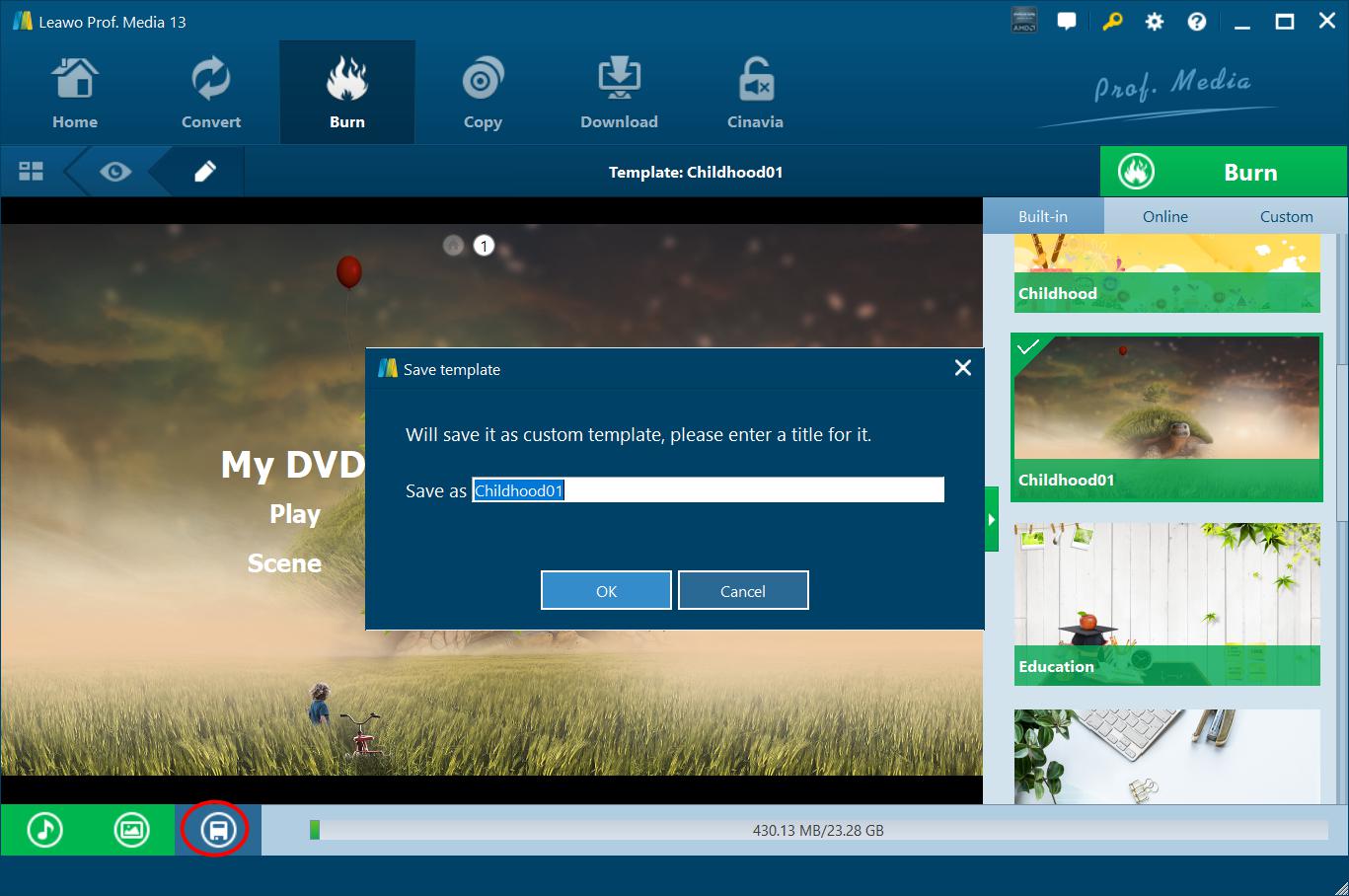1349x896 pixels.
Task: Select the Scene menu item
Action: (284, 563)
